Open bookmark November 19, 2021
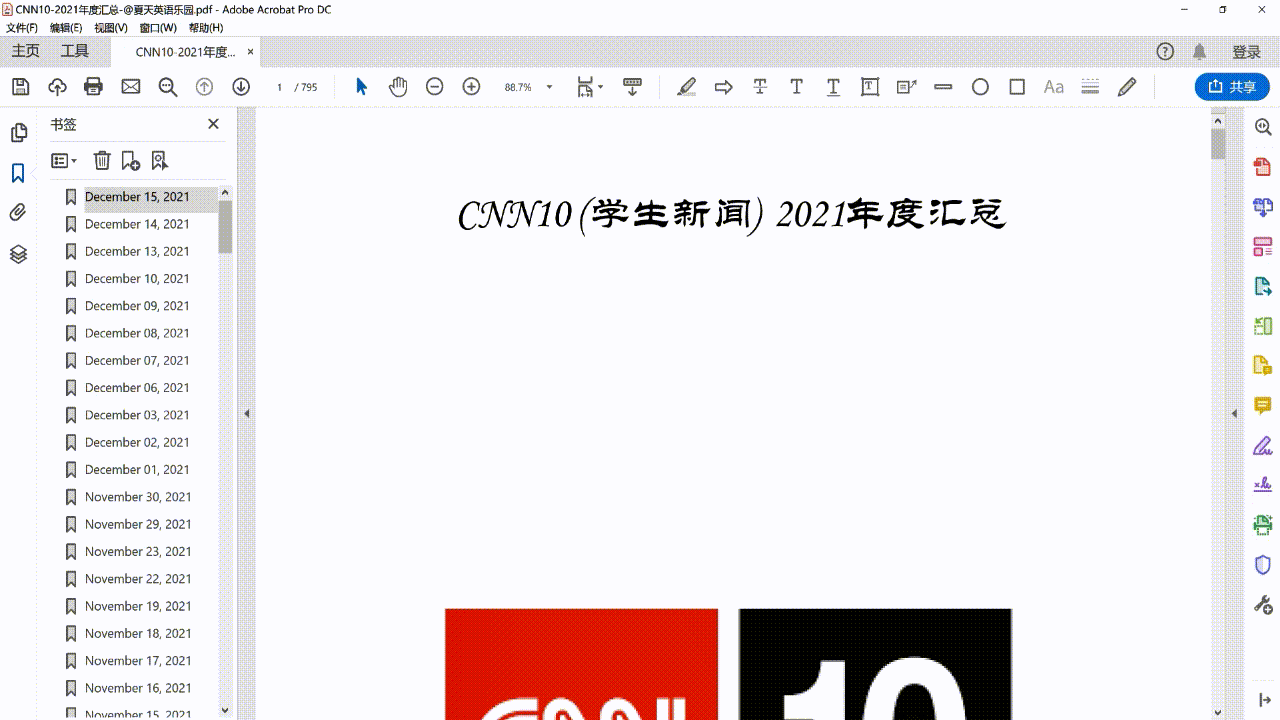 pyautogui.click(x=138, y=606)
